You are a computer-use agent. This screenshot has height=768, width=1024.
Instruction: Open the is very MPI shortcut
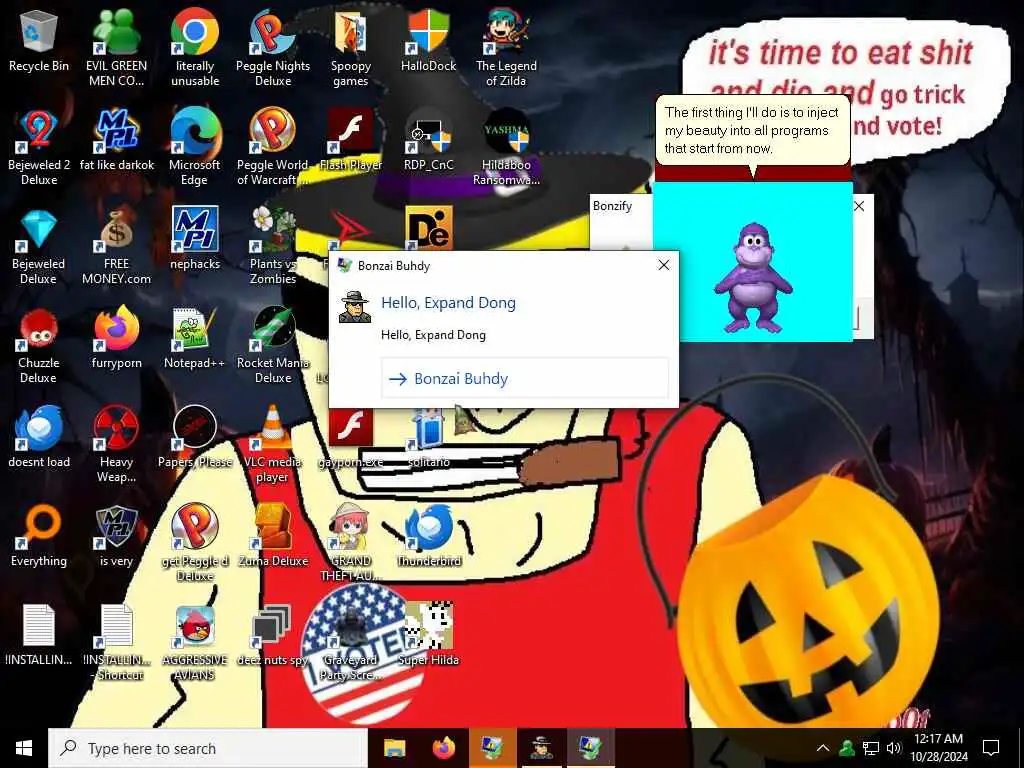pyautogui.click(x=116, y=537)
